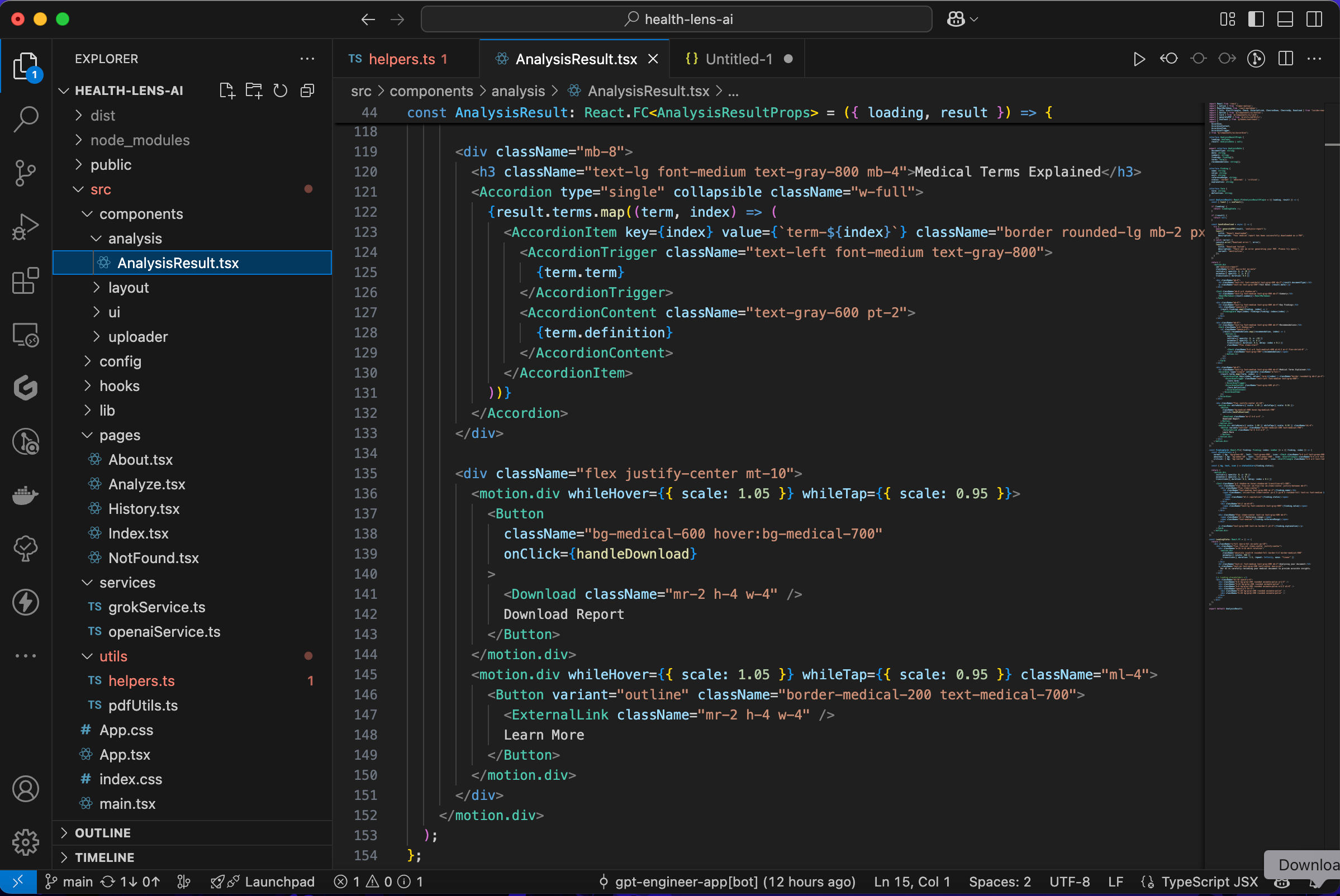Open the Extensions view
Viewport: 1340px width, 896px height.
click(25, 280)
